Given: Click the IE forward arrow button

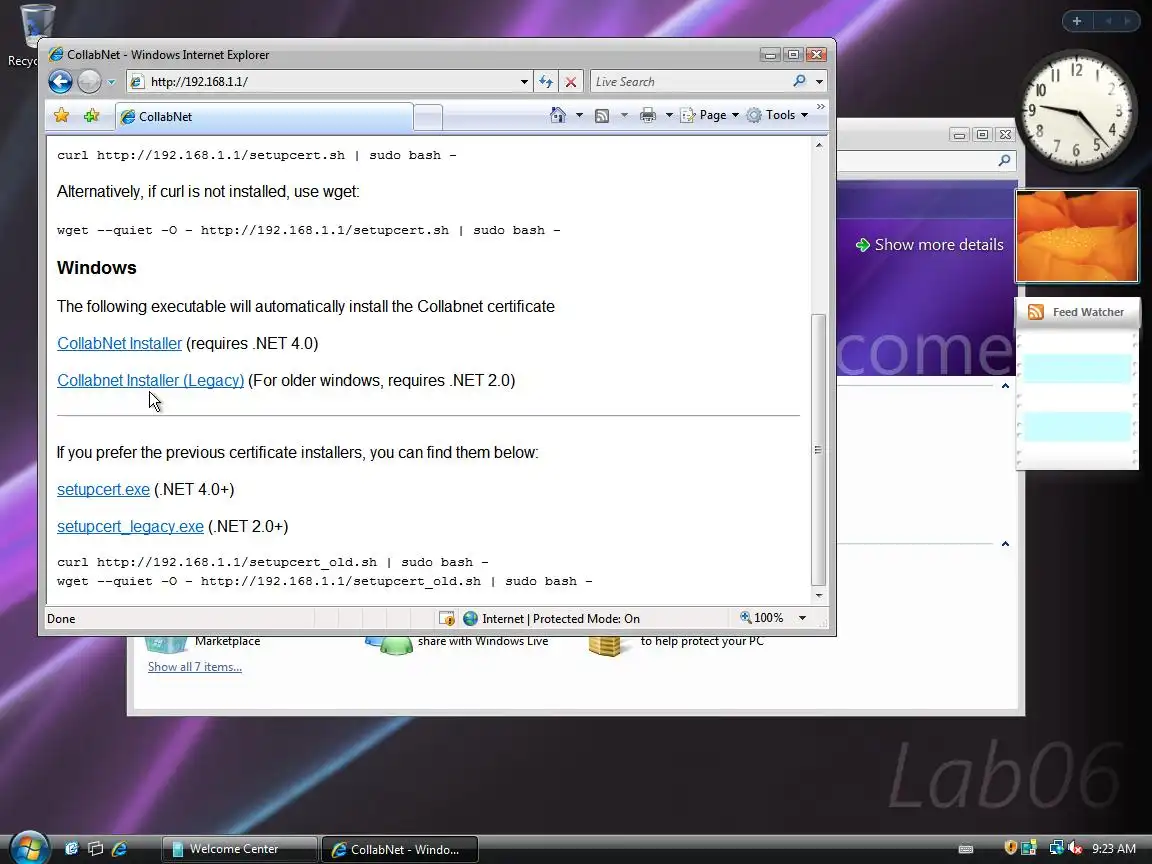Looking at the screenshot, I should (89, 82).
